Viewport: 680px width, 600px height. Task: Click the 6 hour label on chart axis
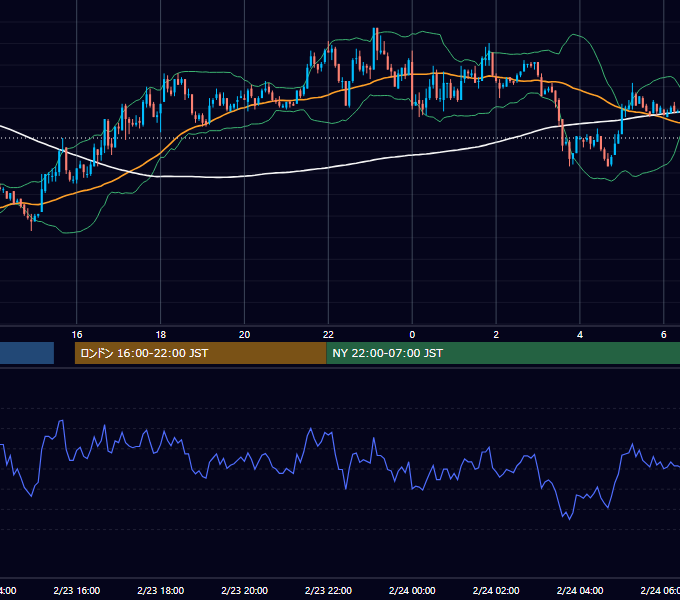pos(664,334)
